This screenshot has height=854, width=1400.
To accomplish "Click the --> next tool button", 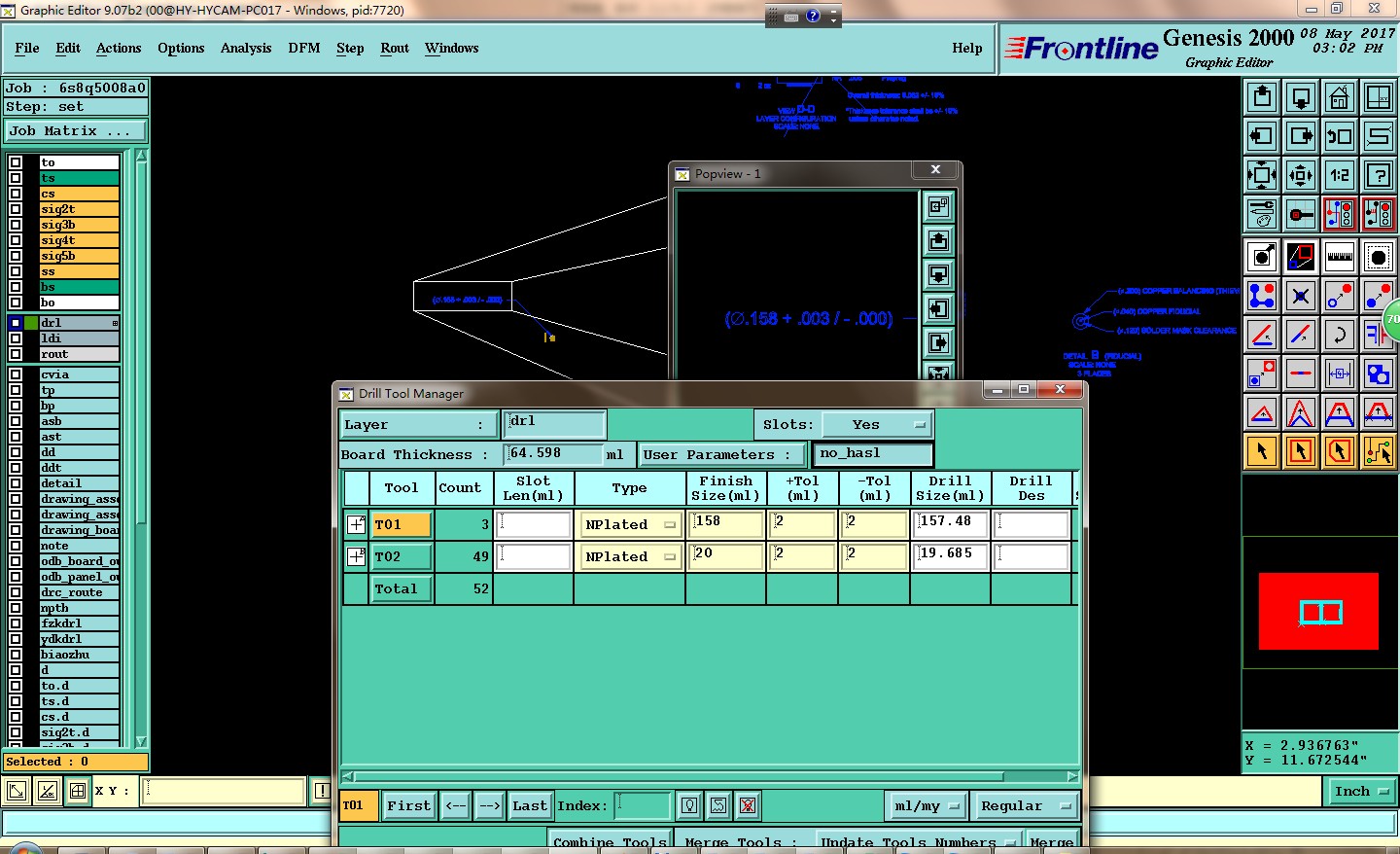I will click(490, 805).
